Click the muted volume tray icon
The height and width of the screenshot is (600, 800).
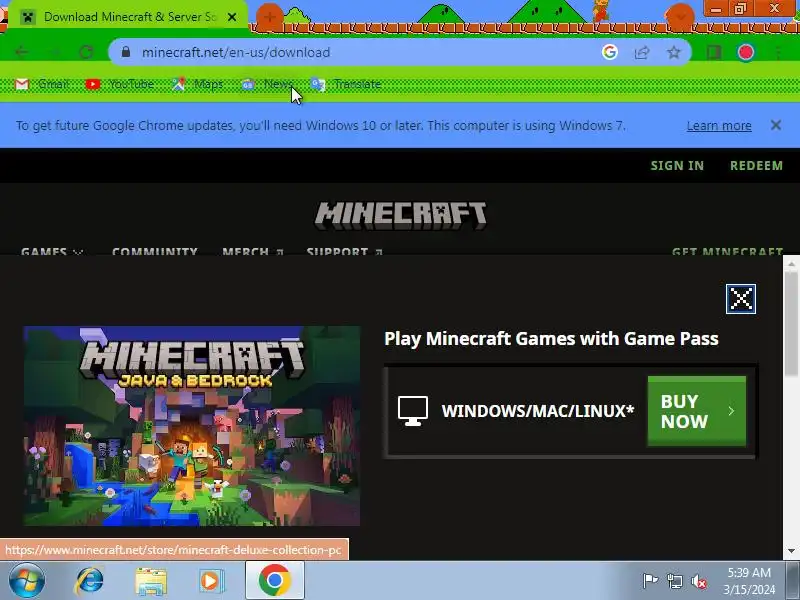(x=698, y=581)
